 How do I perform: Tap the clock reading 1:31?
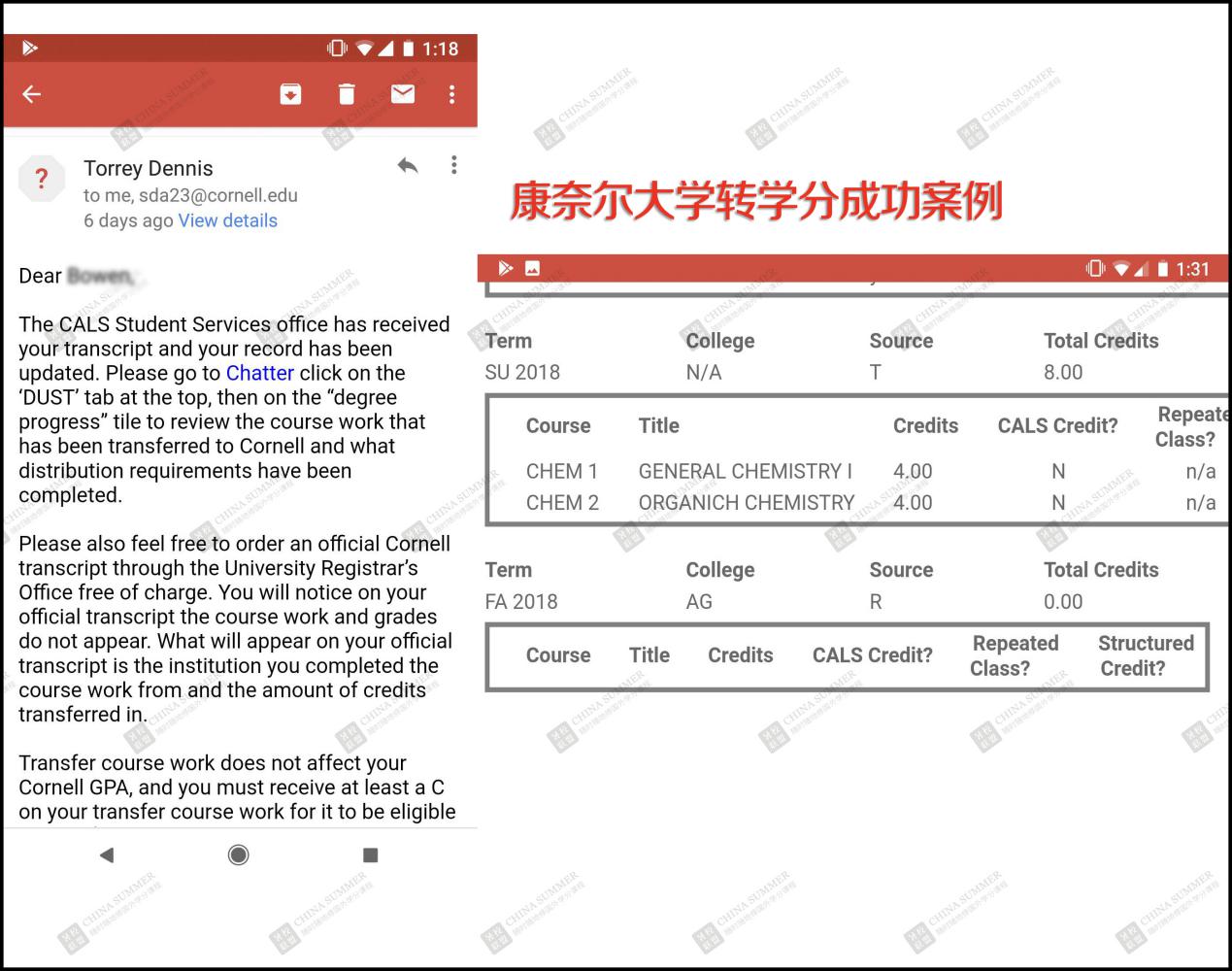tap(1192, 269)
